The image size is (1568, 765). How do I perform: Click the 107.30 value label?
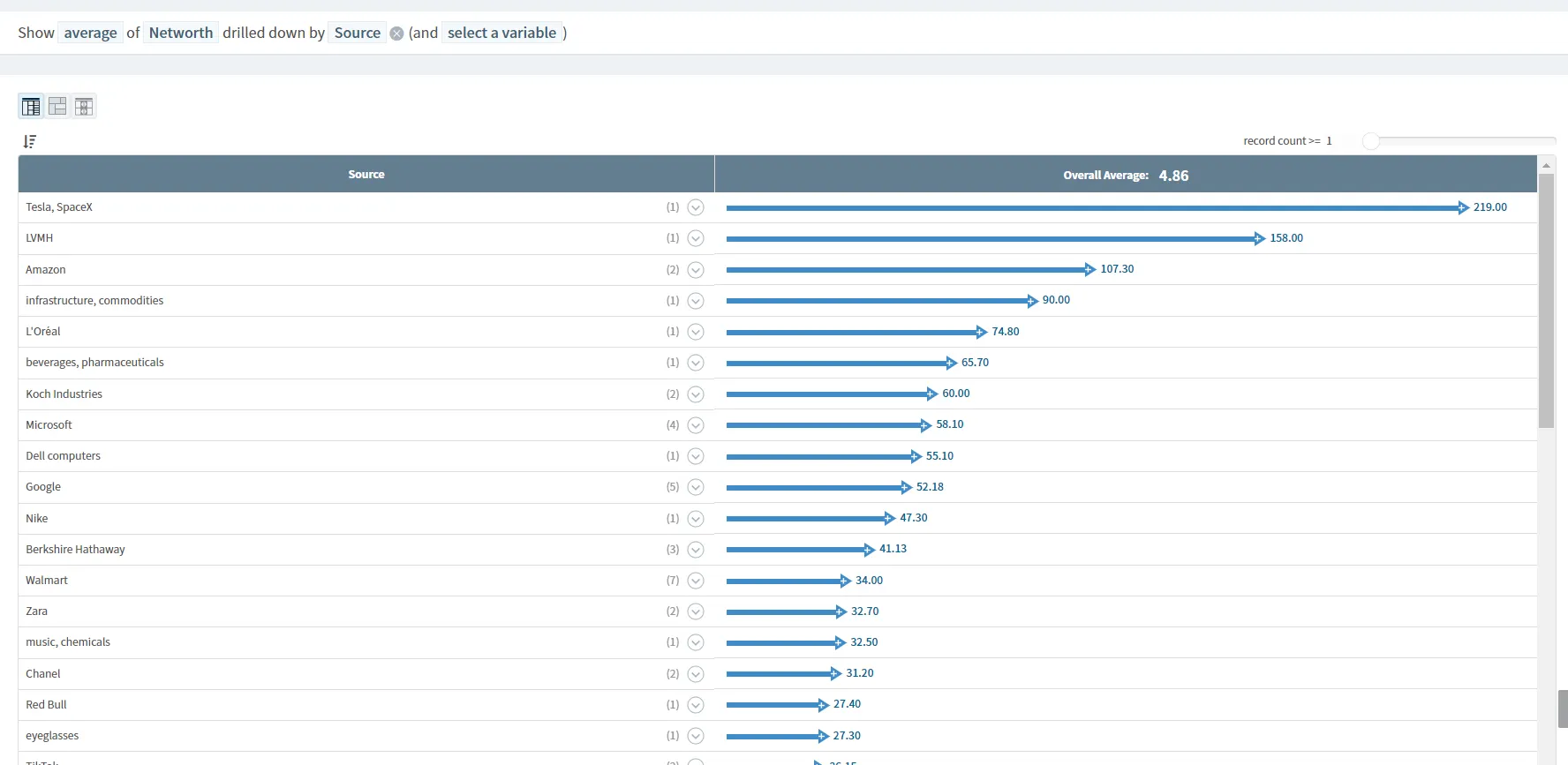(1117, 269)
